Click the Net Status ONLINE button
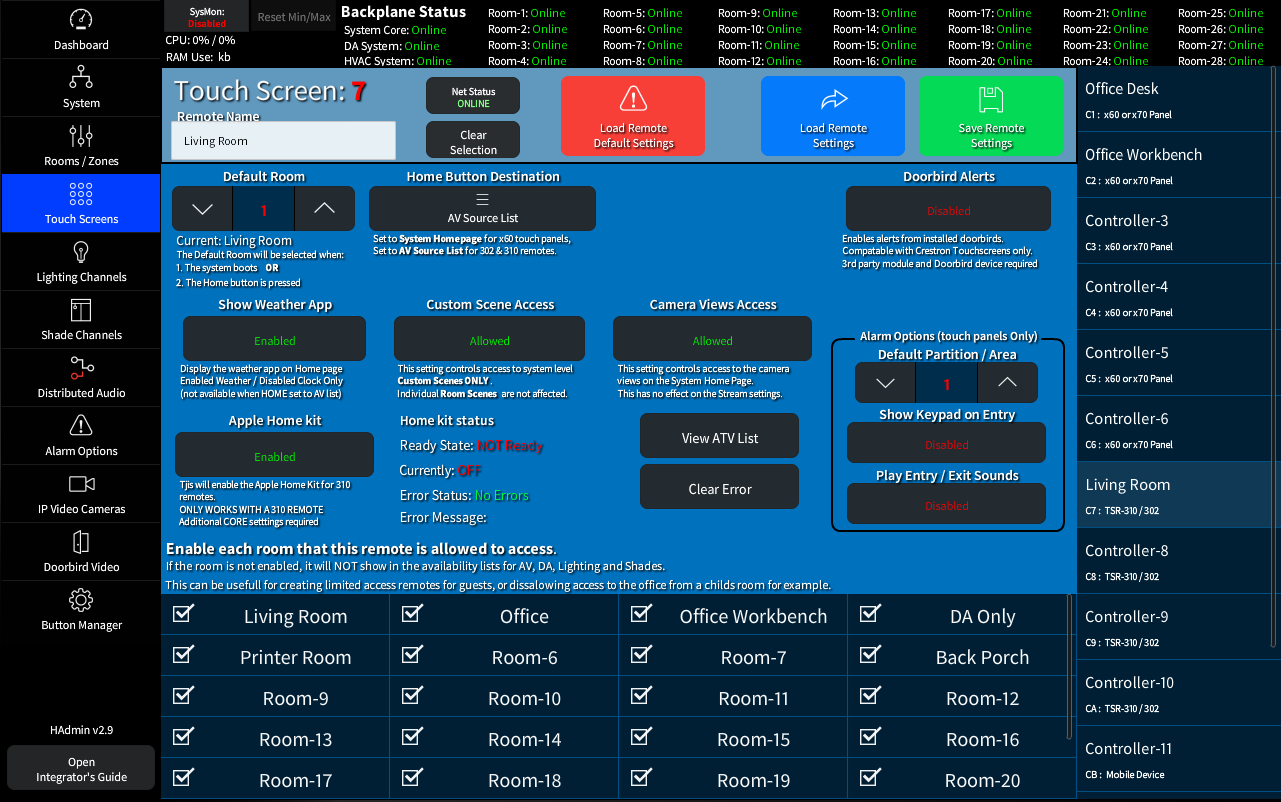Screen dimensions: 1281x802 473,96
